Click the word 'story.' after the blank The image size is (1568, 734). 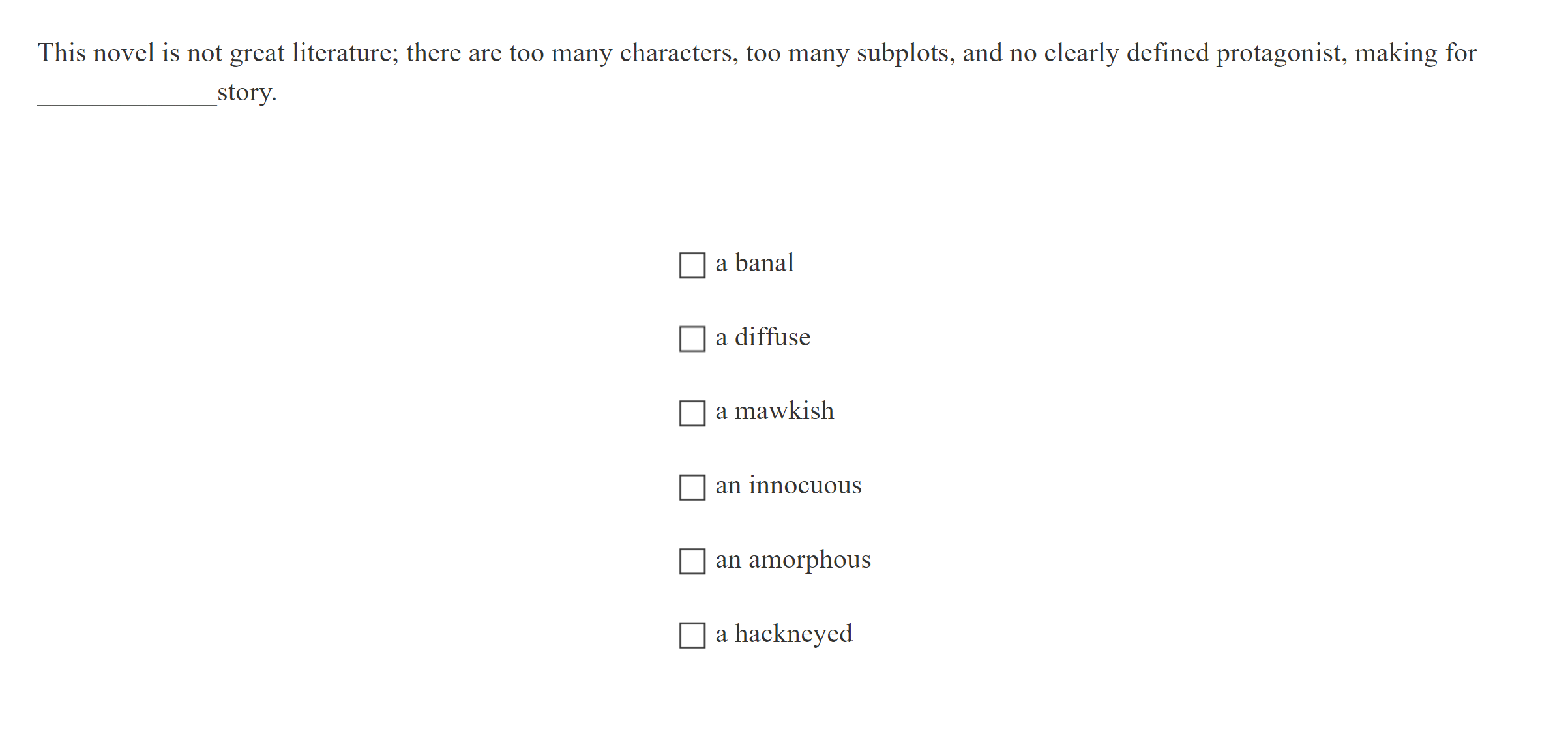(x=247, y=93)
